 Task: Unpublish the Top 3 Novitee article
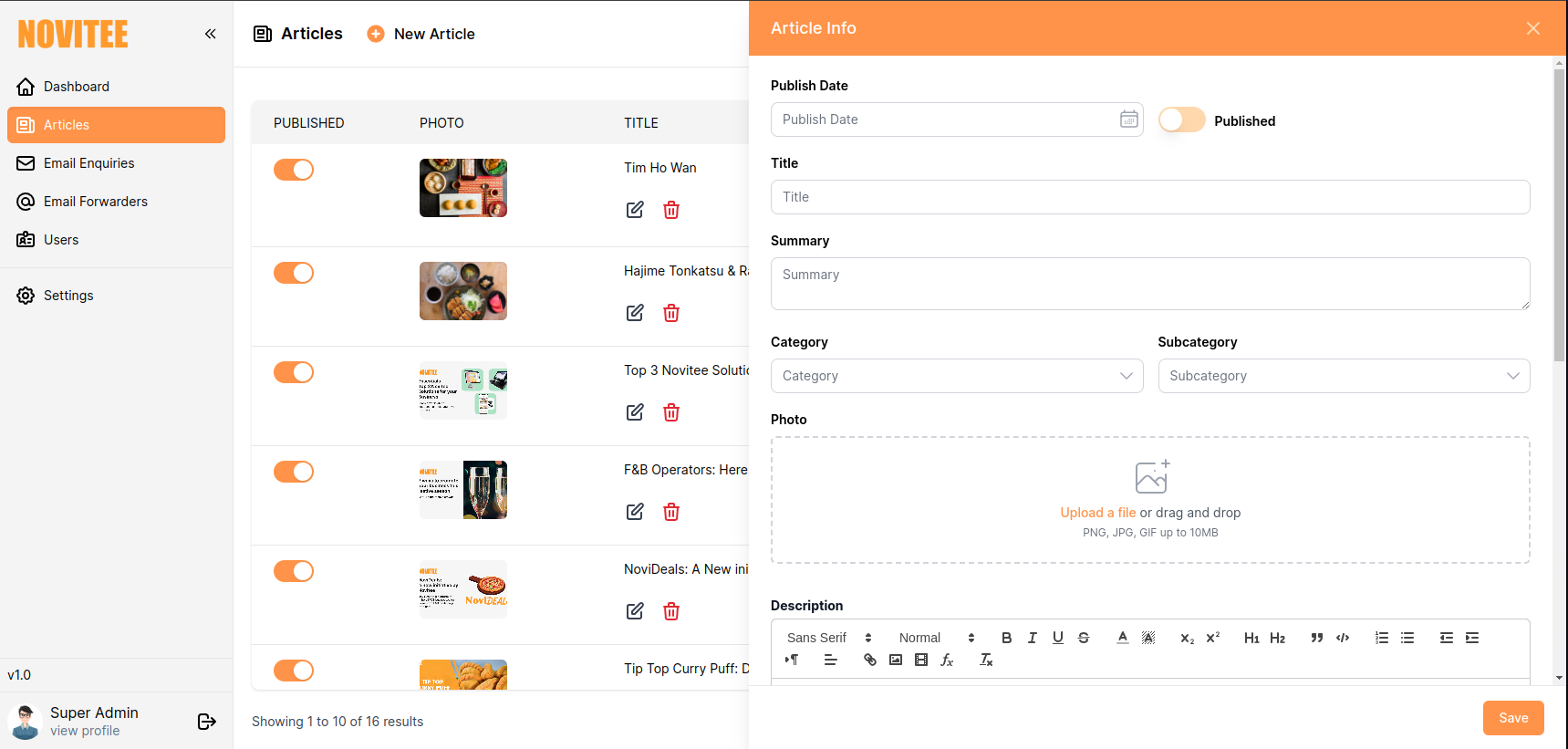click(x=294, y=372)
